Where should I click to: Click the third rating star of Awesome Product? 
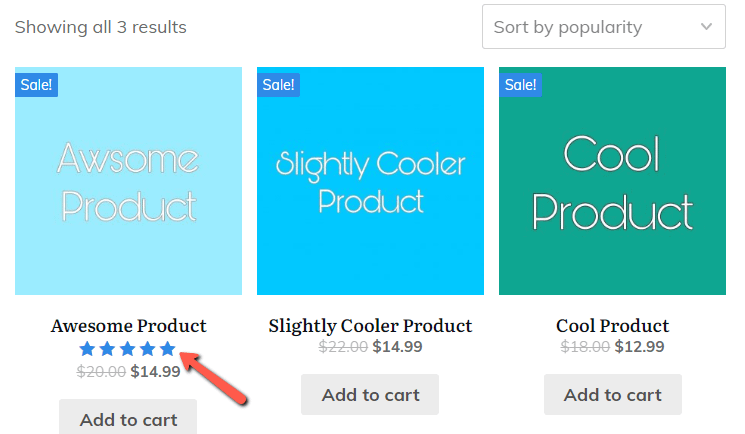tap(127, 349)
